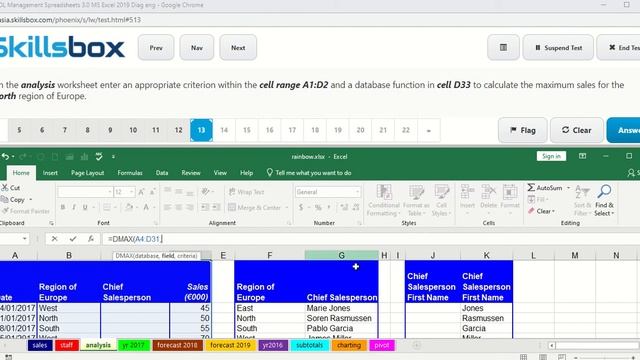Screen dimensions: 640x360
Task: Click the Prev question button
Action: (x=156, y=48)
